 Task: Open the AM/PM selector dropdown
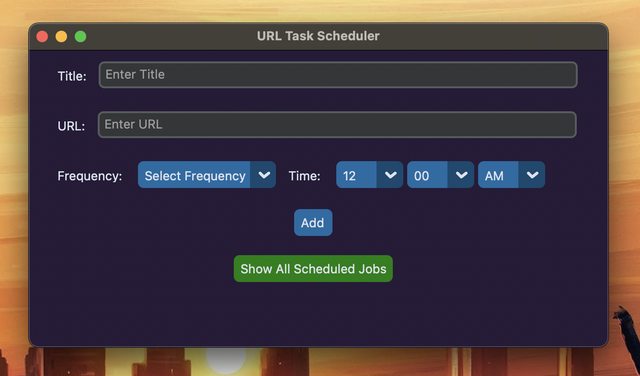[x=511, y=175]
